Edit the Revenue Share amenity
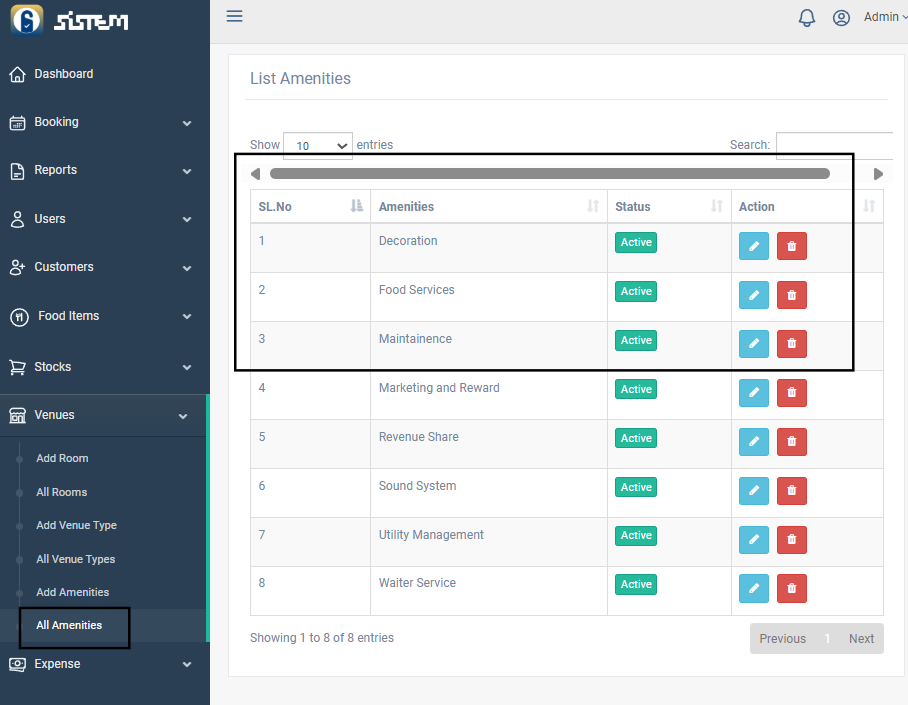This screenshot has height=705, width=908. [753, 441]
